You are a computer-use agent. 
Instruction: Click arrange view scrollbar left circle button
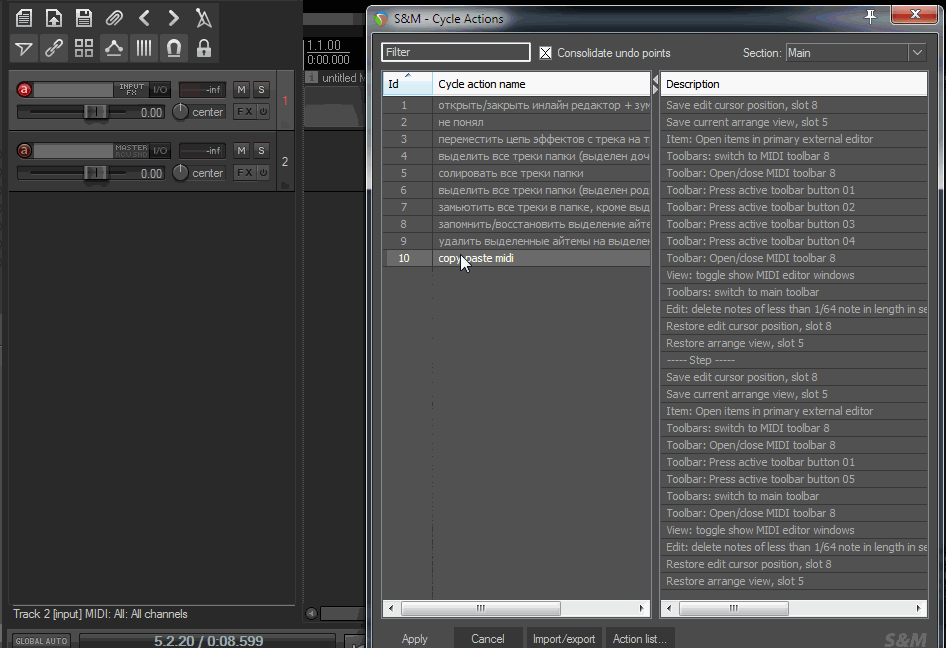[311, 614]
